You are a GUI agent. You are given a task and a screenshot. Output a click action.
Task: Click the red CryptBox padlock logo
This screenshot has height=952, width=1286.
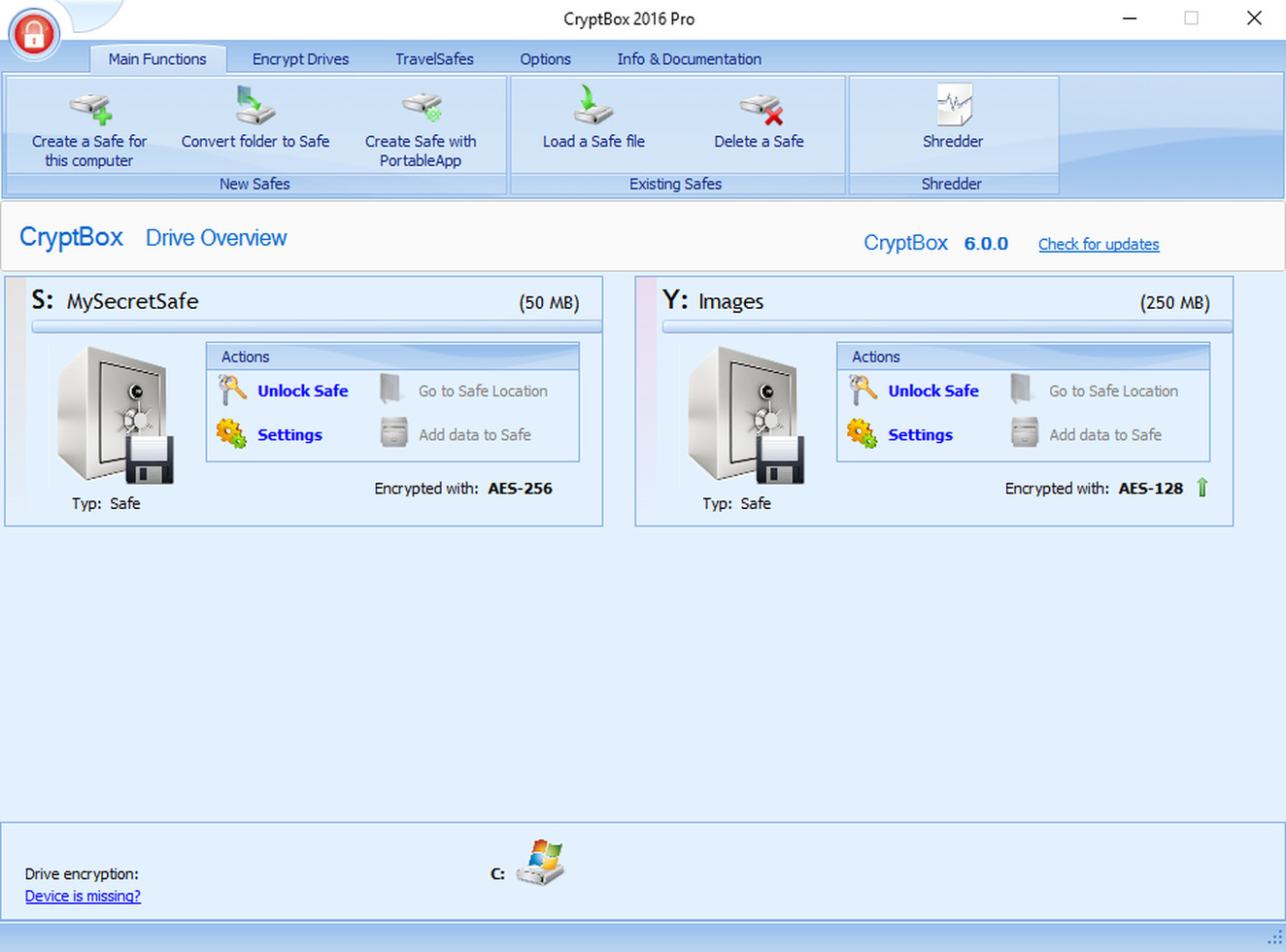point(35,35)
